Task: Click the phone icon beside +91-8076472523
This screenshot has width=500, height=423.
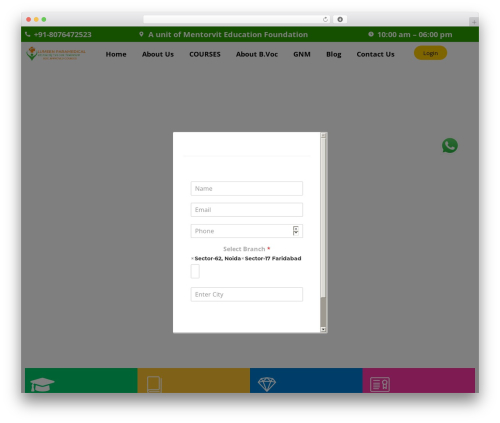Action: pyautogui.click(x=28, y=34)
